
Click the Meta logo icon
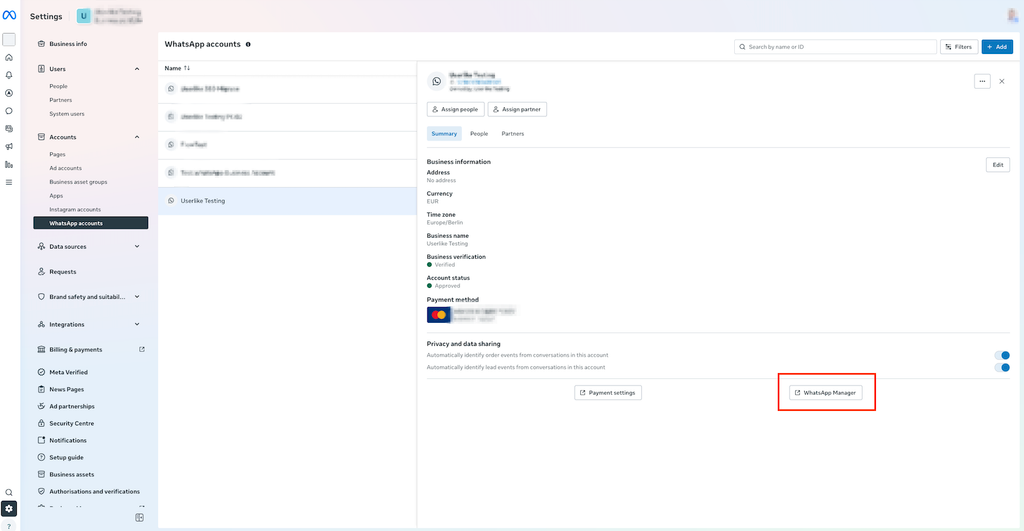click(x=9, y=15)
